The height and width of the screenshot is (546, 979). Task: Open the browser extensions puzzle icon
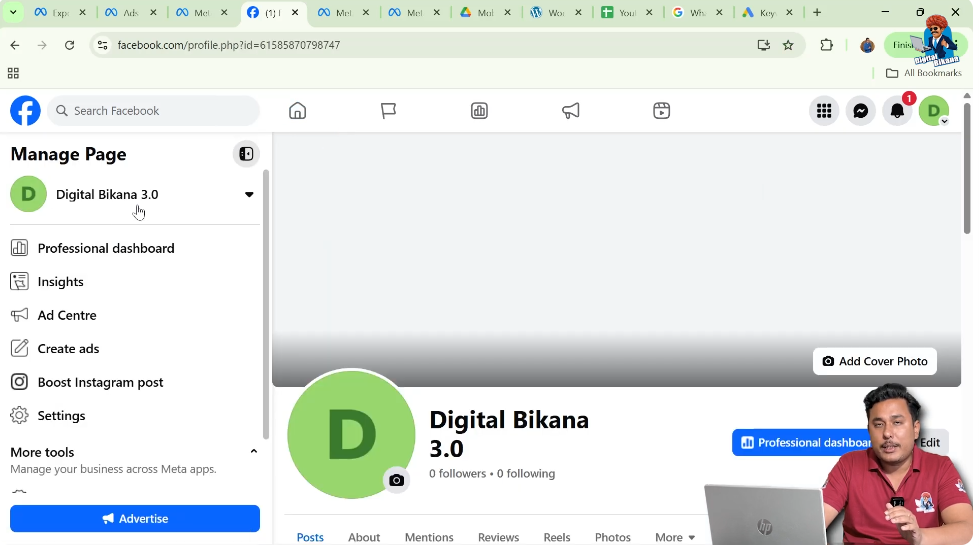pyautogui.click(x=827, y=45)
